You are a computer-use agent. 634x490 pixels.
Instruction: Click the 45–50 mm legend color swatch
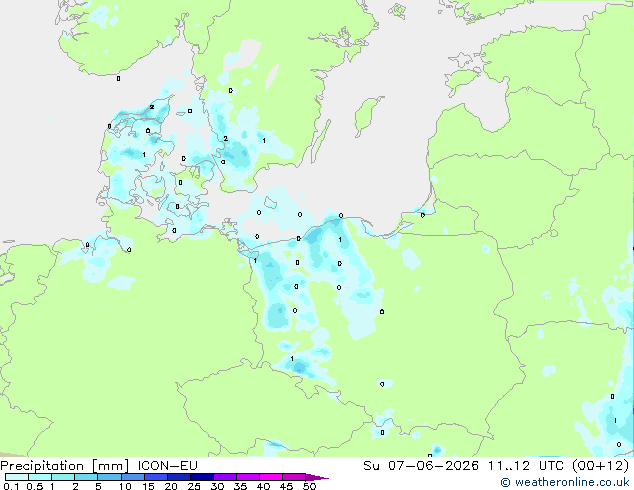294,477
